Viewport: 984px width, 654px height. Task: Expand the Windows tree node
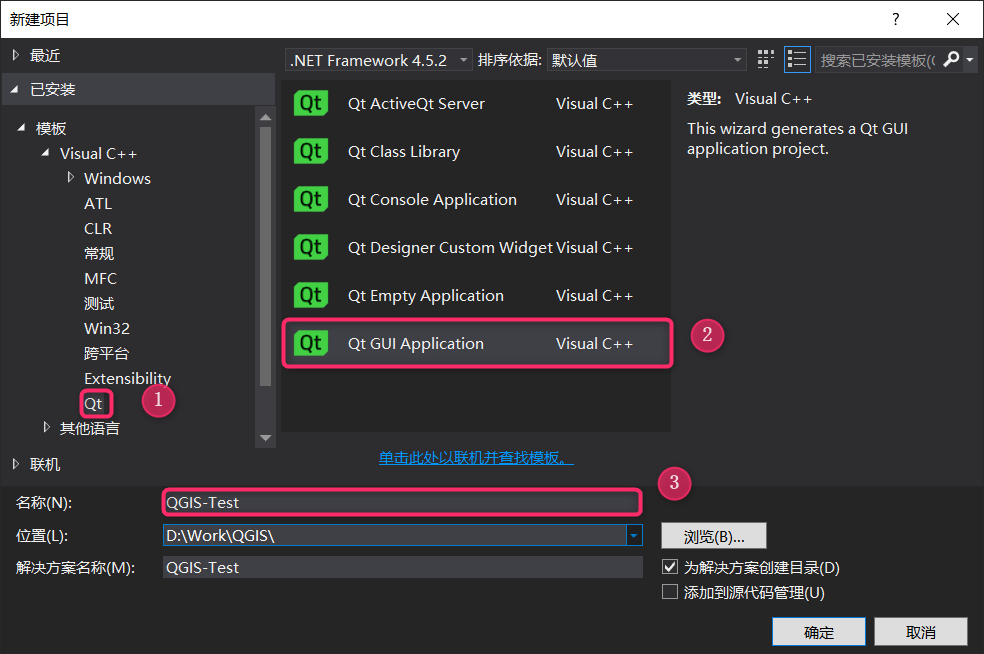tap(70, 178)
